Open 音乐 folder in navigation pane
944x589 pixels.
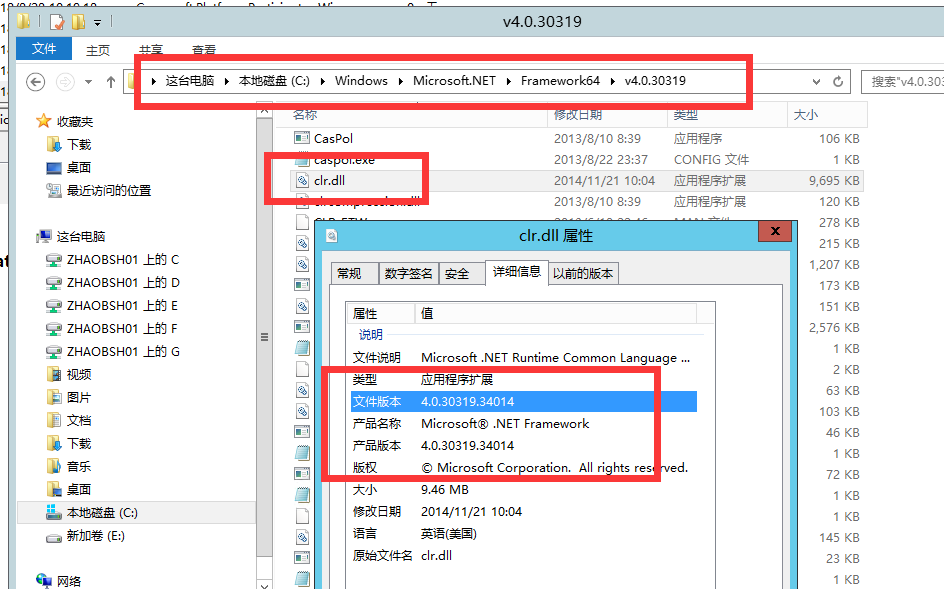79,467
